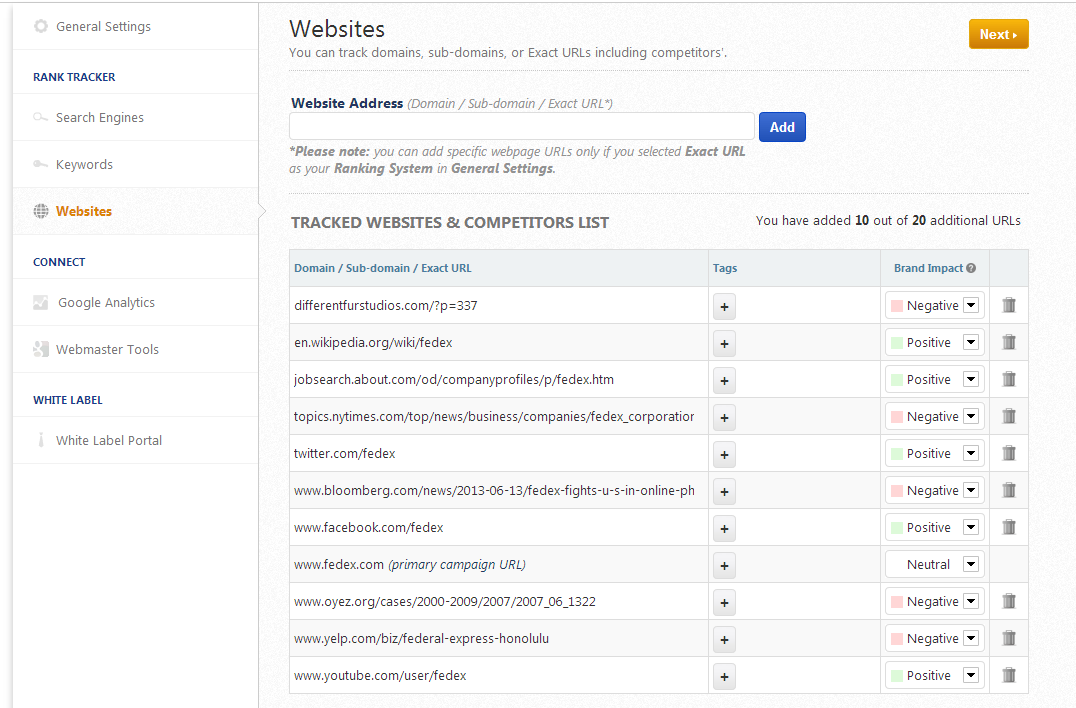
Task: Click the orange Next button
Action: coord(998,34)
